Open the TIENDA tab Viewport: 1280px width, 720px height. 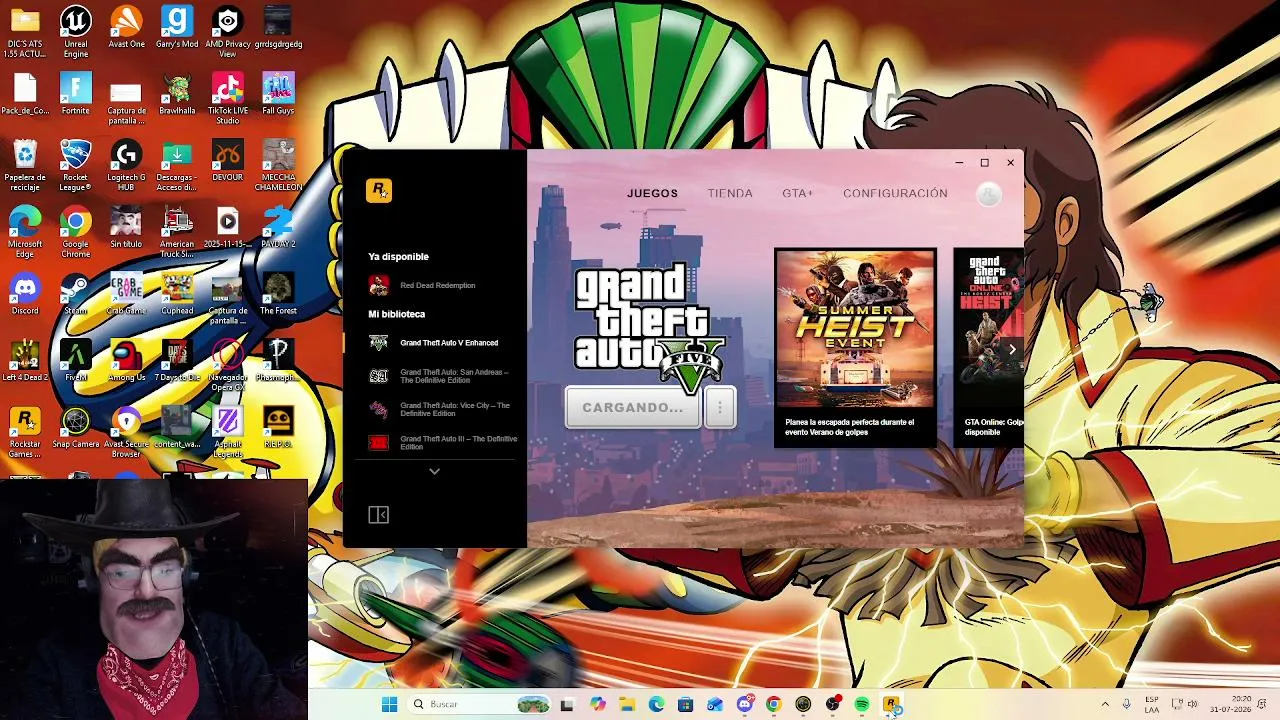pyautogui.click(x=730, y=193)
